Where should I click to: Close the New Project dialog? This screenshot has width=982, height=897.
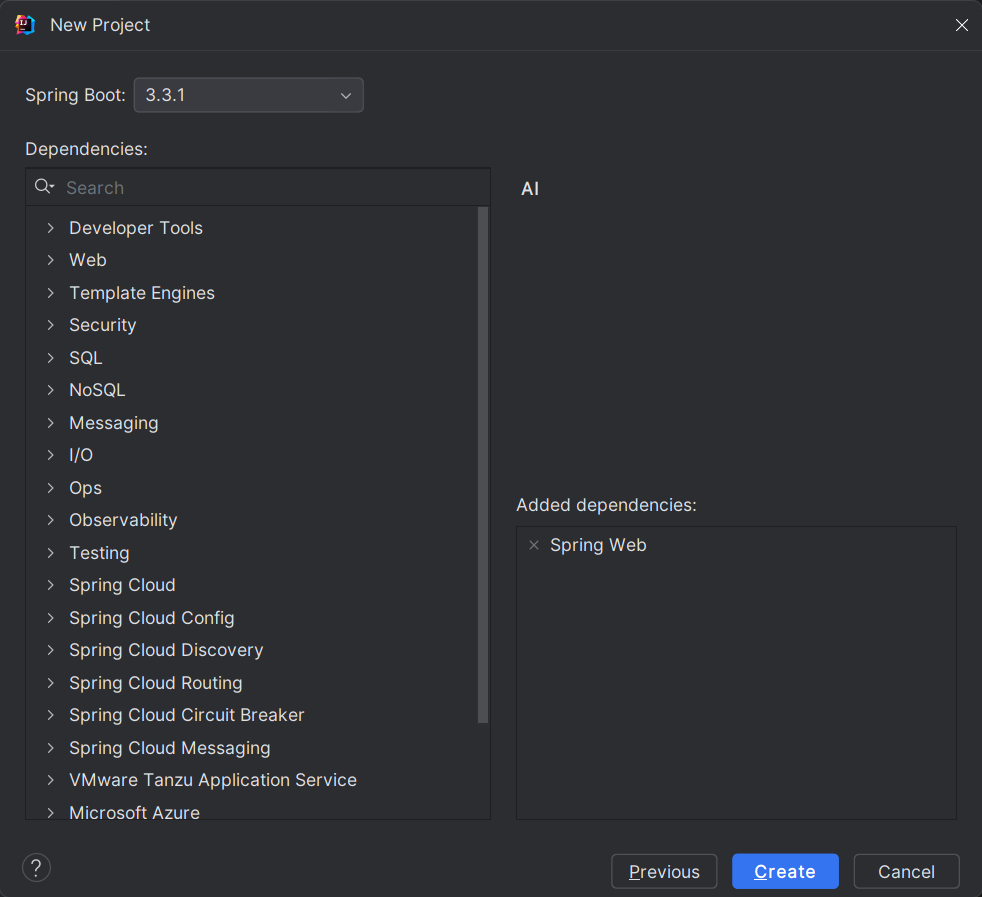(x=961, y=25)
